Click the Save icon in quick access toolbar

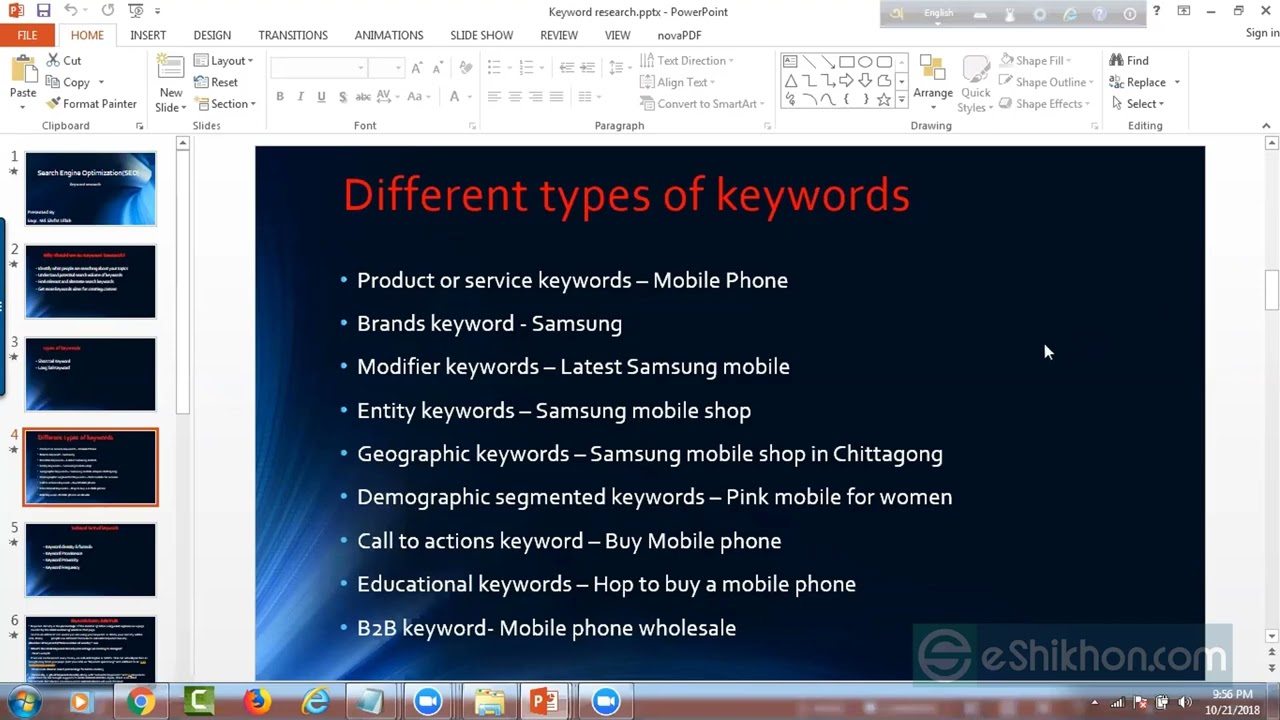pos(43,11)
